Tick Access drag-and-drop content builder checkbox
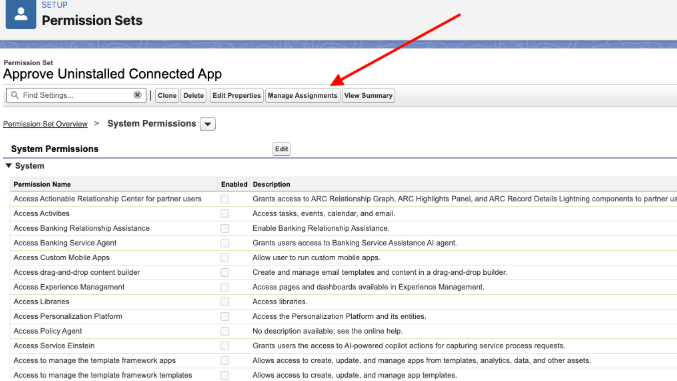Image resolution: width=677 pixels, height=381 pixels. pos(225,272)
